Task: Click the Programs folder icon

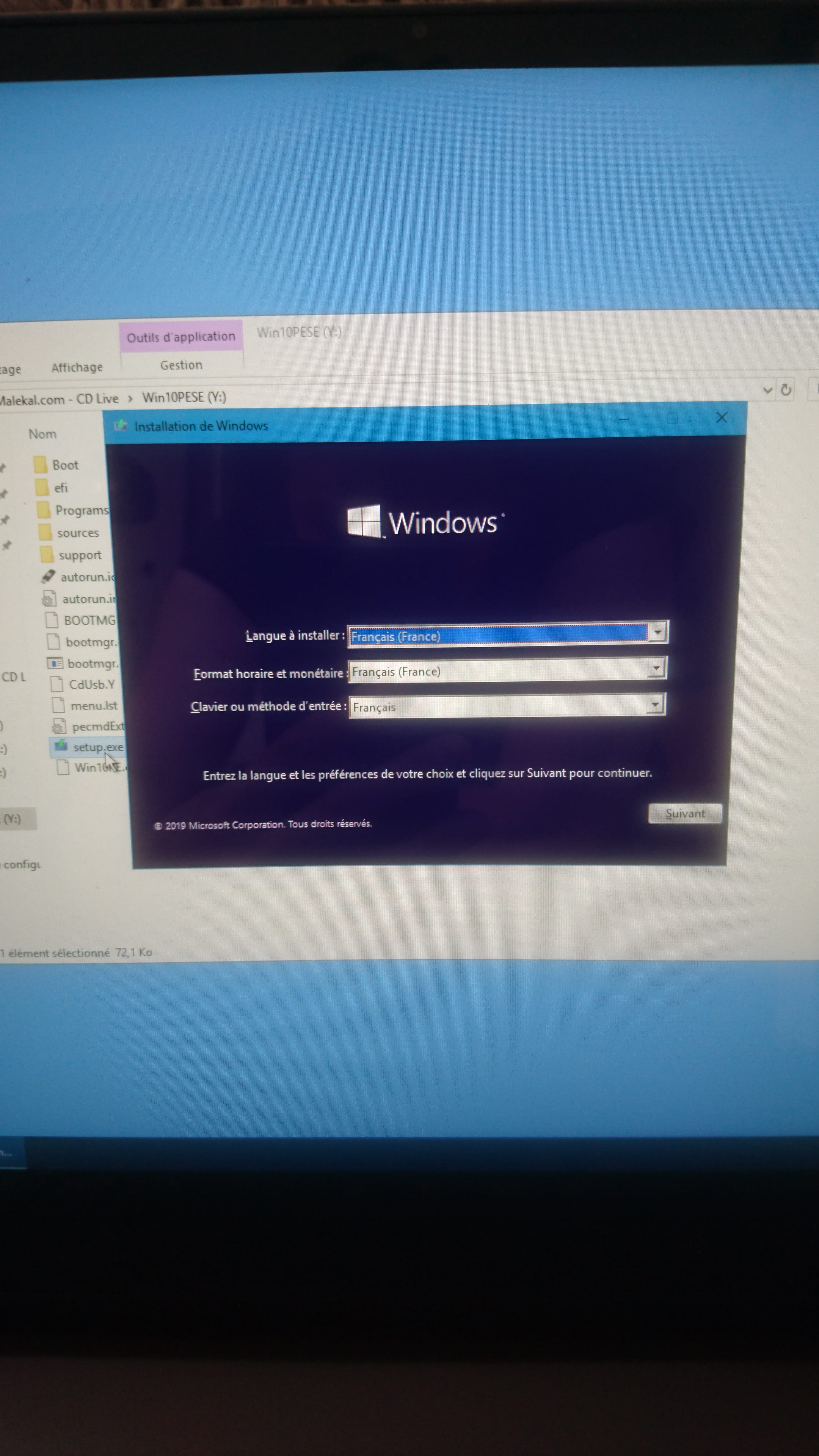Action: [44, 510]
